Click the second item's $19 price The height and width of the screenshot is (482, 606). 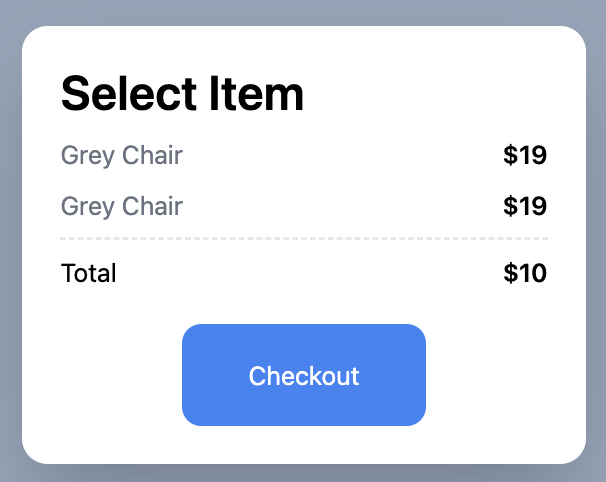[x=525, y=206]
